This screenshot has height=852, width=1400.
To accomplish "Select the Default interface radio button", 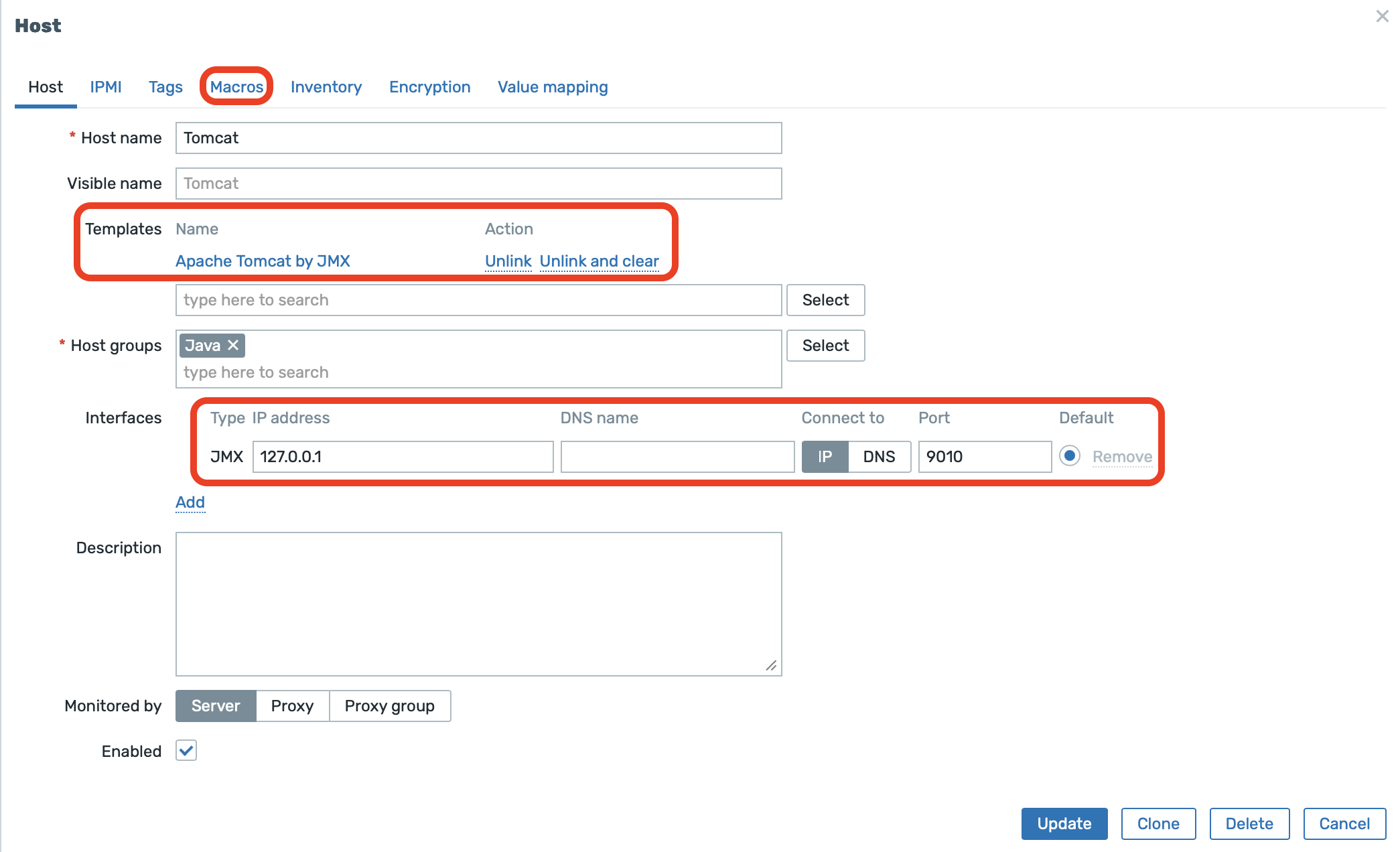I will tap(1070, 456).
